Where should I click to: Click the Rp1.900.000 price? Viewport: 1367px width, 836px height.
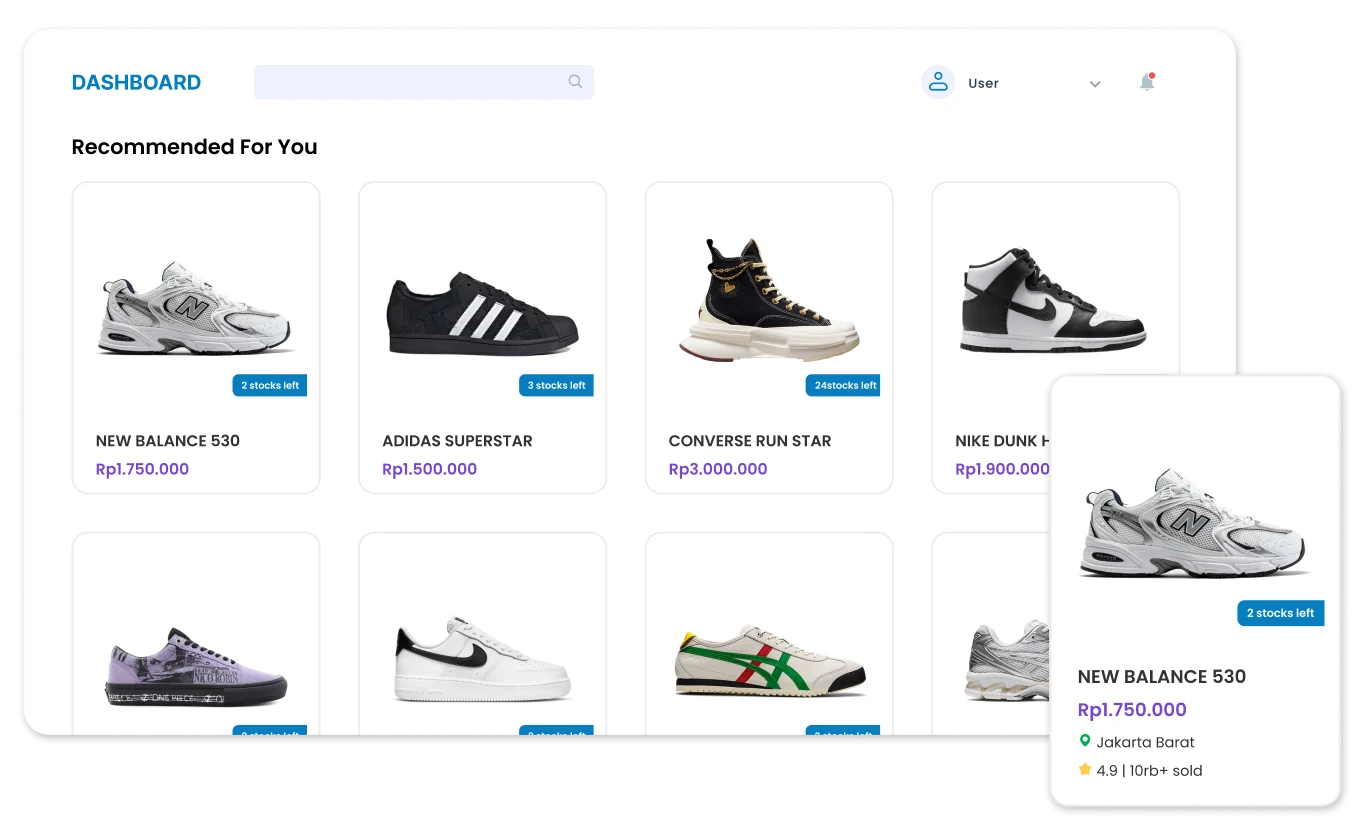point(1002,469)
